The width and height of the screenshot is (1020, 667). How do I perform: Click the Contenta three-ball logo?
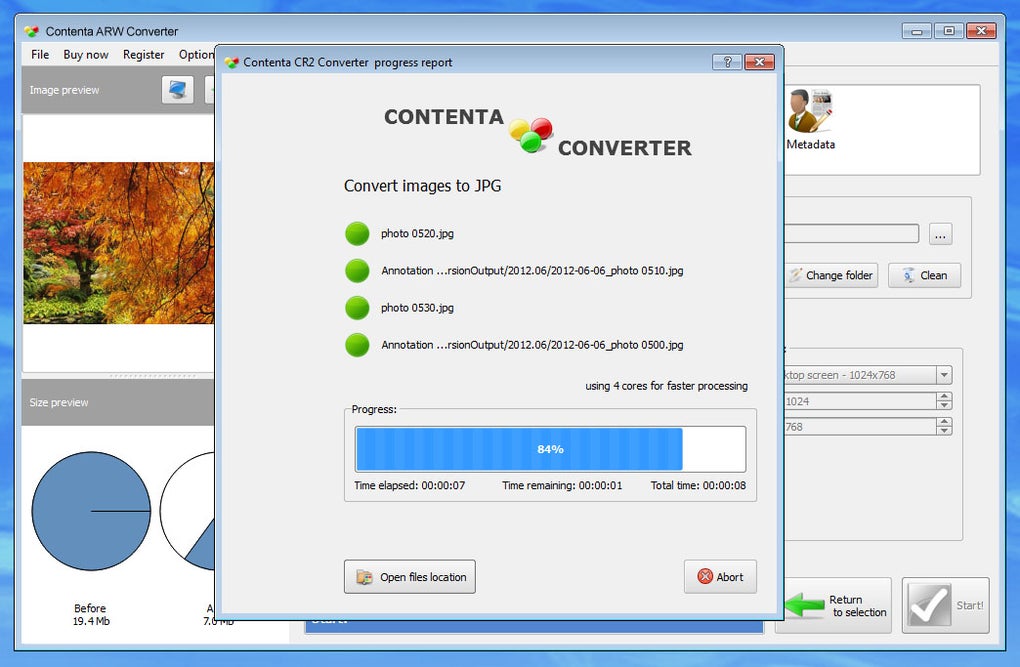pos(530,135)
